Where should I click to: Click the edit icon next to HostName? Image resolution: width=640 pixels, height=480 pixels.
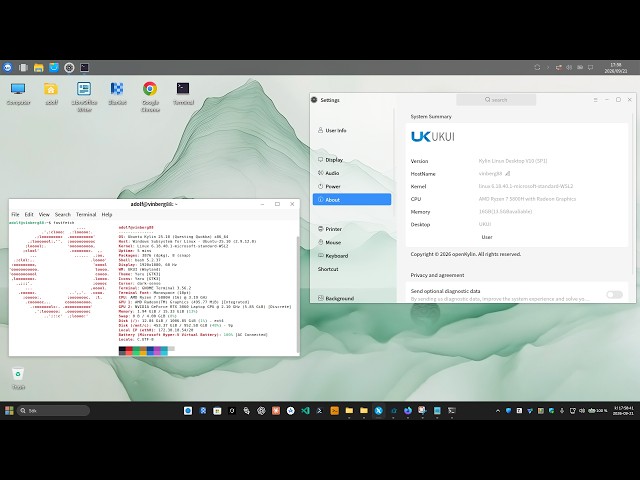tap(507, 173)
